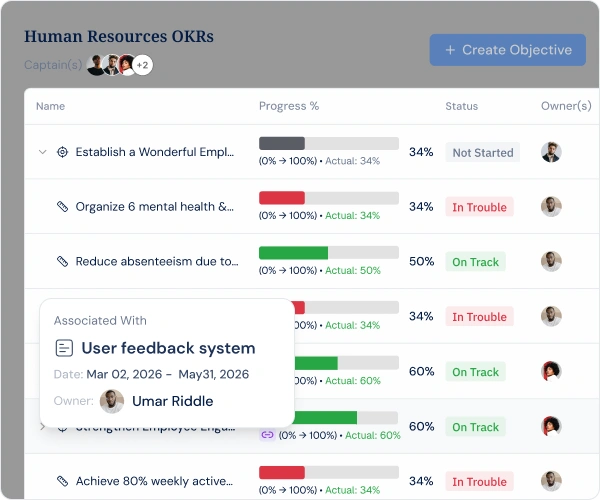The image size is (600, 500).
Task: Open the Achieve 80% weekly active... key result
Action: 154,481
